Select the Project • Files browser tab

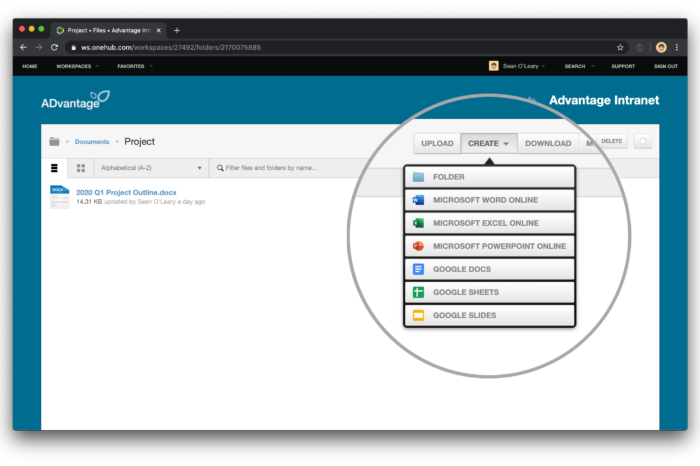(108, 30)
